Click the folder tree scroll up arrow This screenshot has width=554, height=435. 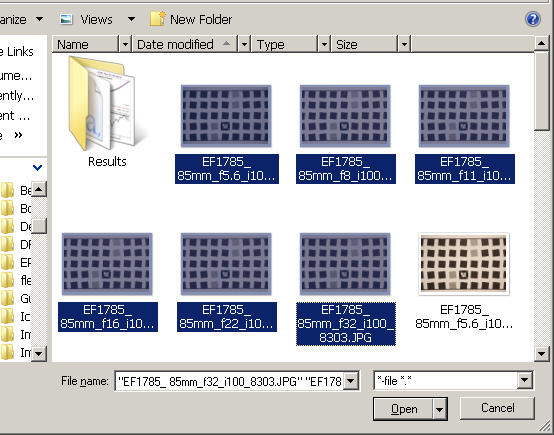tap(39, 190)
